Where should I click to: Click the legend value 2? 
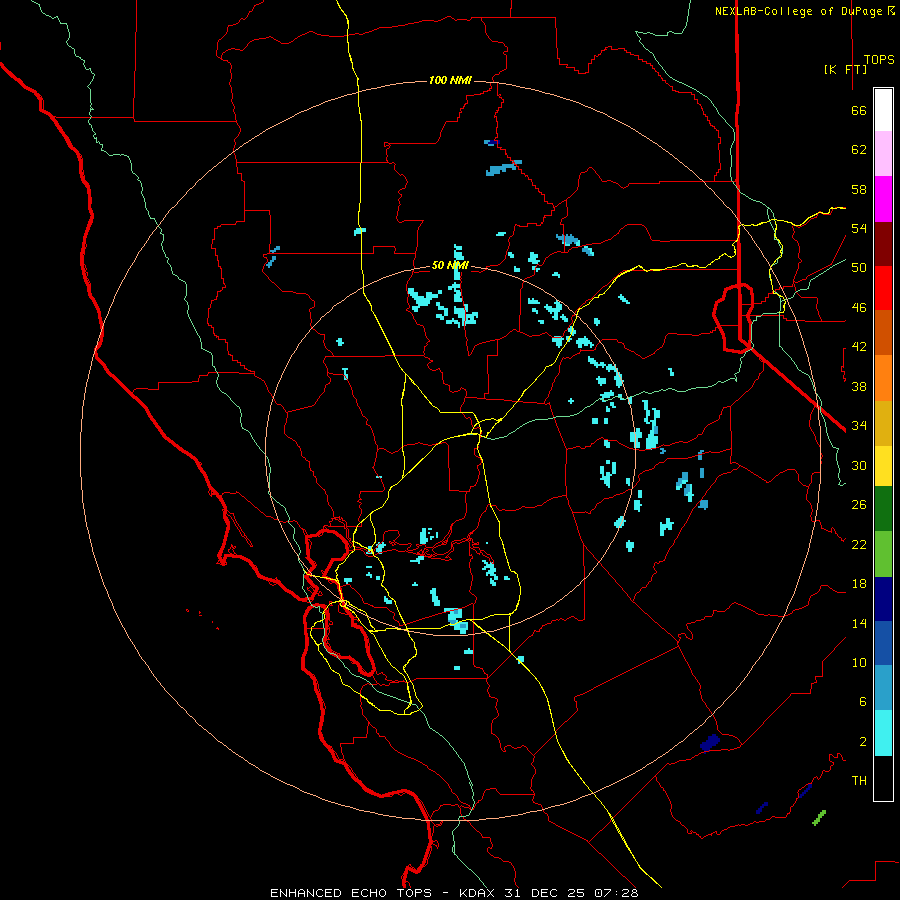coord(863,741)
